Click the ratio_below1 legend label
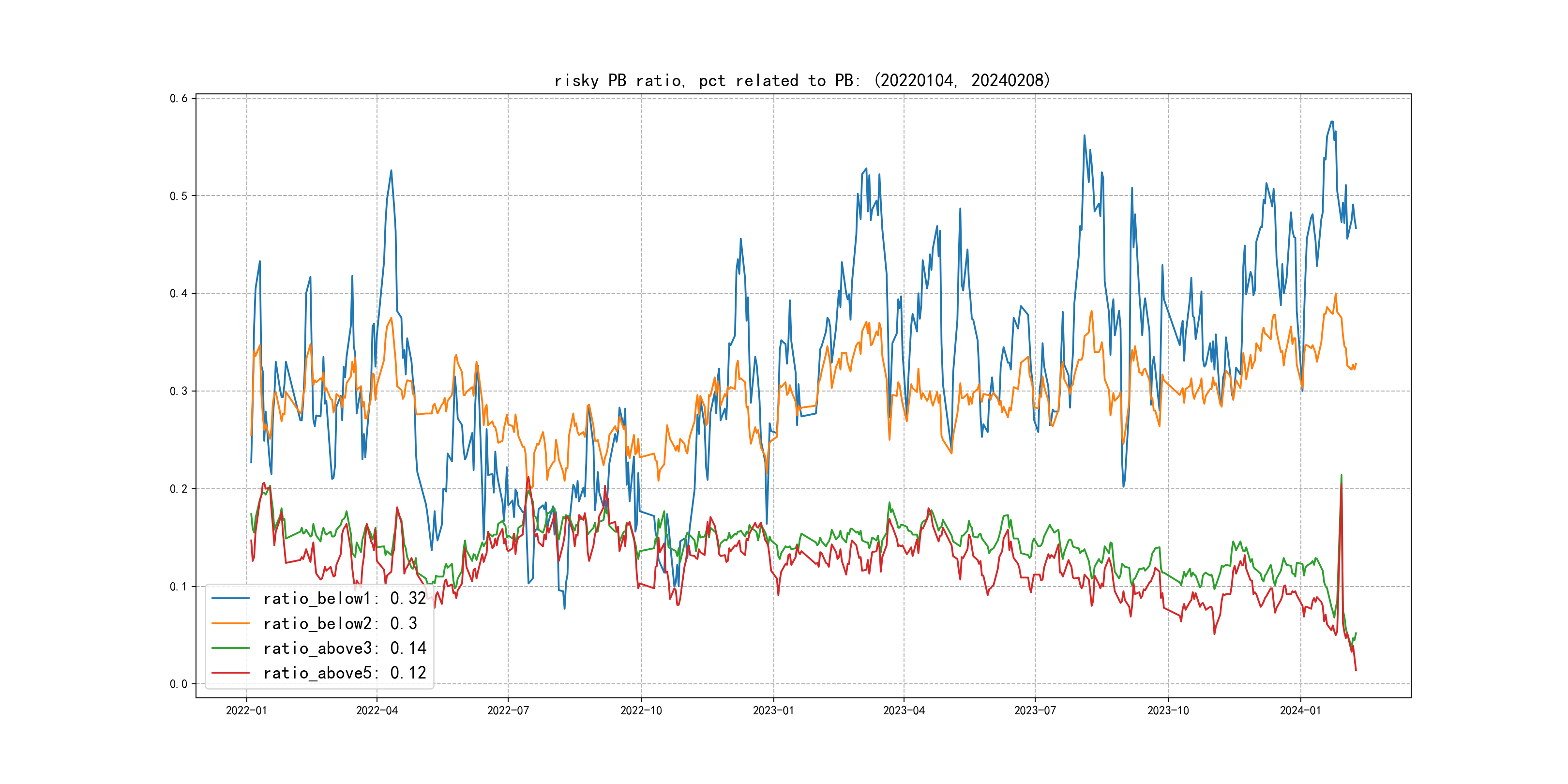 (x=345, y=598)
